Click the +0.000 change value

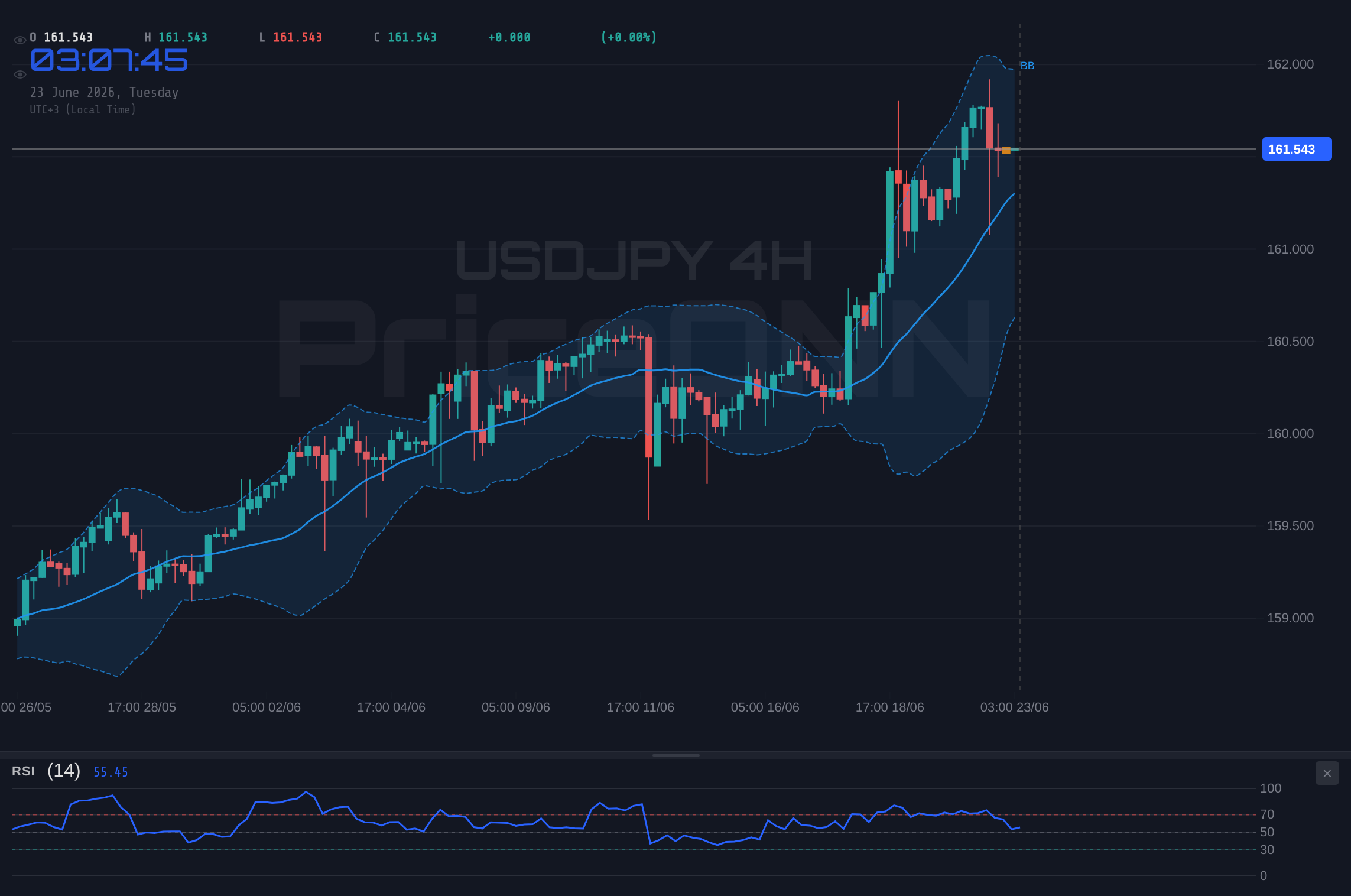(509, 37)
